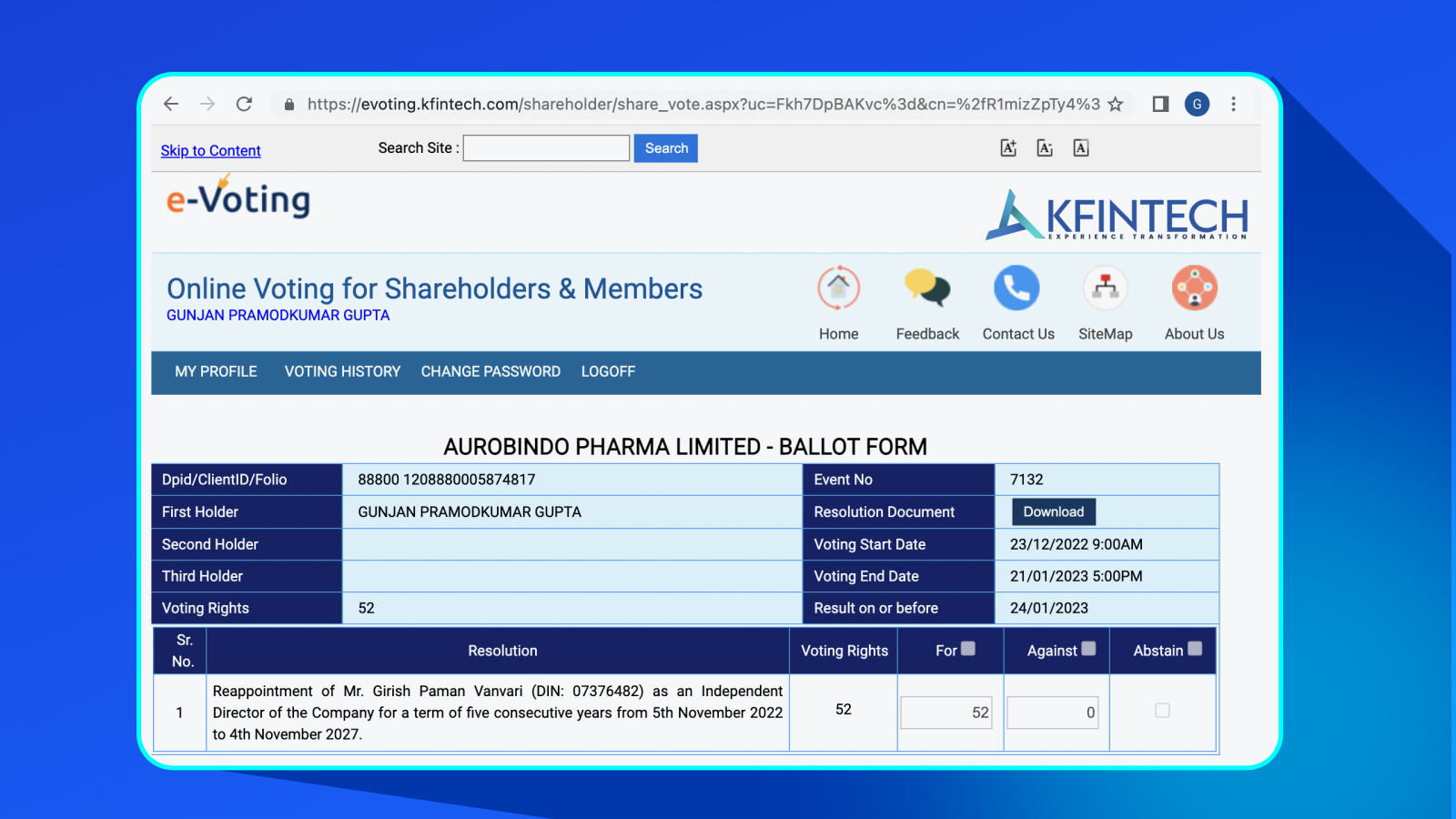Screen dimensions: 1456x819
Task: Check the Abstain header checkbox
Action: point(1195,649)
